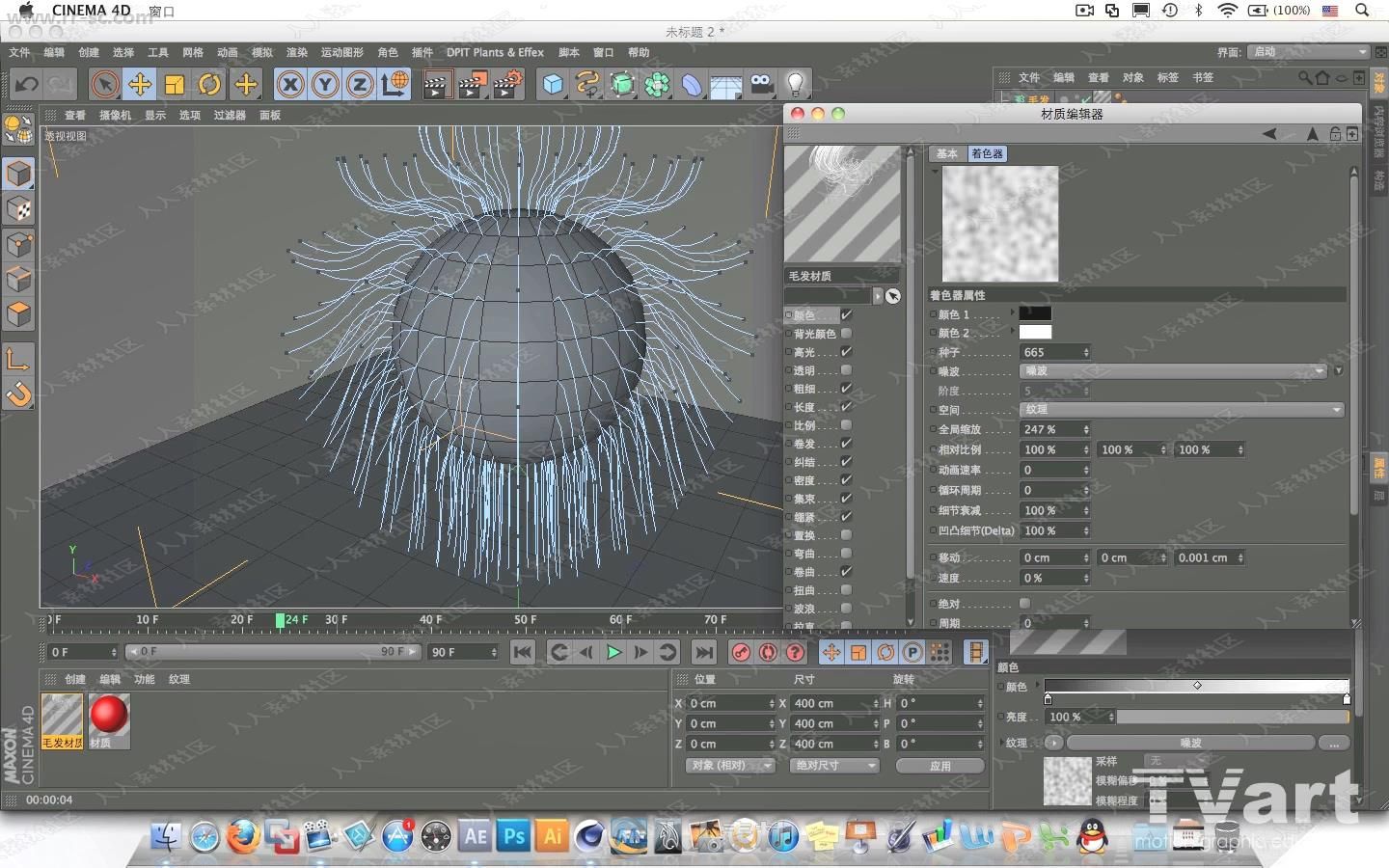
Task: Click the Undo arrow icon
Action: 26,84
